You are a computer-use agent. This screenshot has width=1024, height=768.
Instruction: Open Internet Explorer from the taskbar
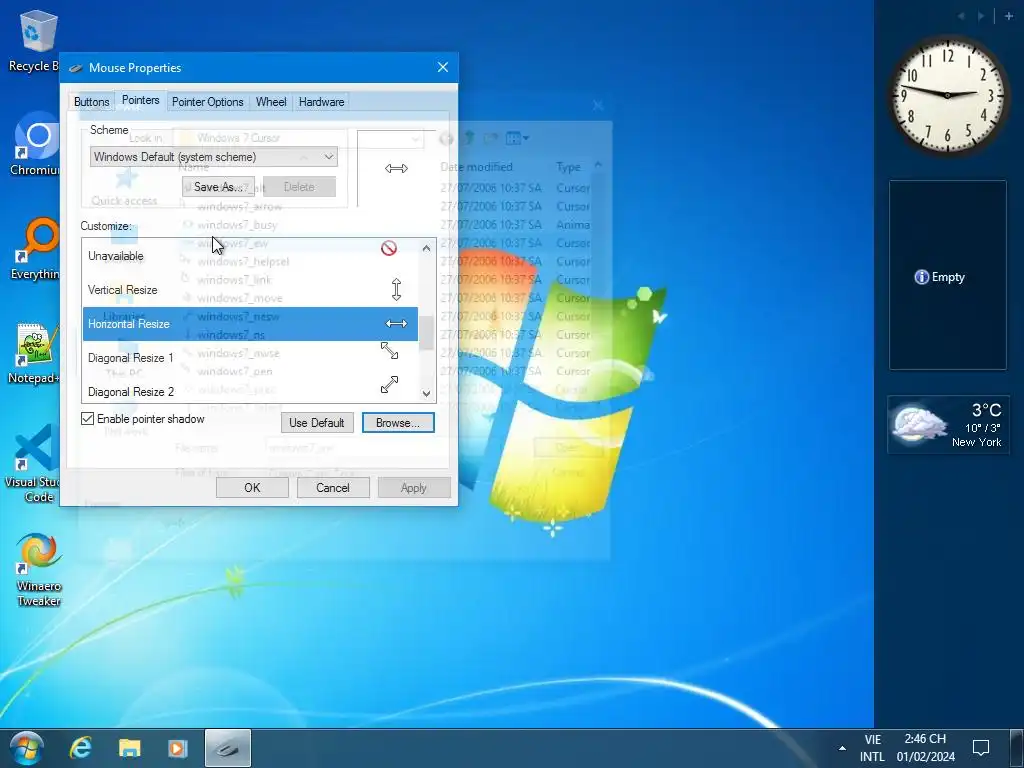(x=81, y=748)
